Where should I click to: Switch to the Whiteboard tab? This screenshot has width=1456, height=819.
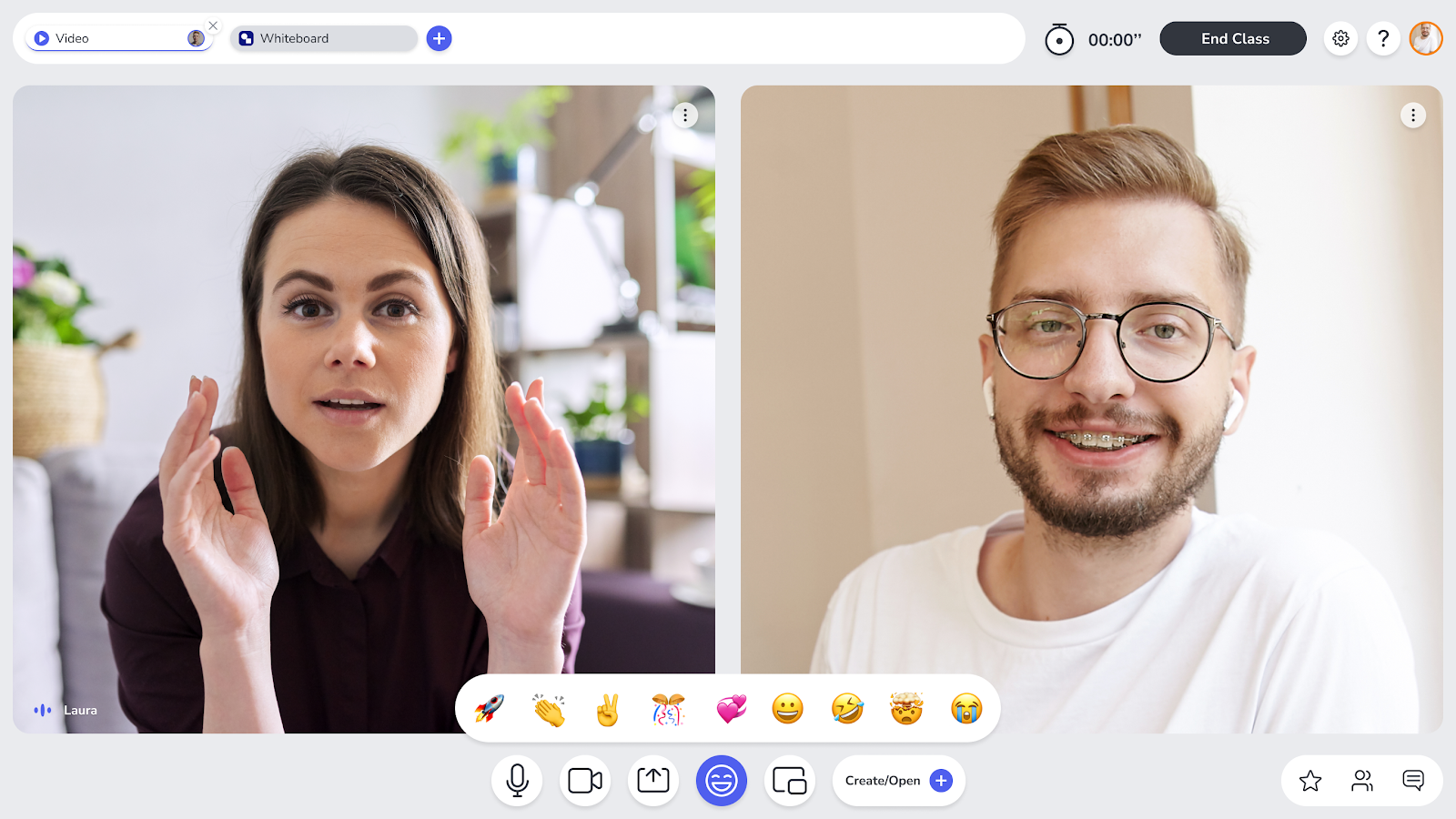point(324,38)
